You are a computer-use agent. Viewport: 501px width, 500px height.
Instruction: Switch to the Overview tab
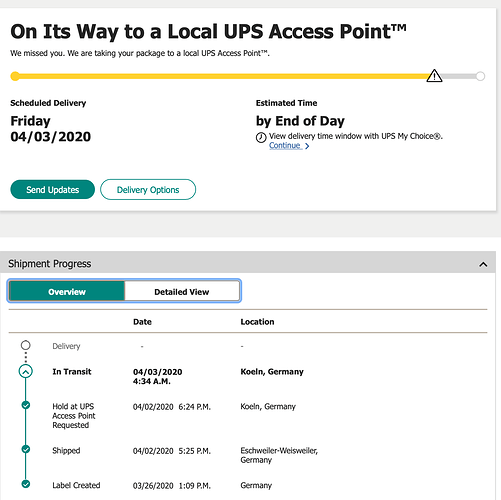67,292
